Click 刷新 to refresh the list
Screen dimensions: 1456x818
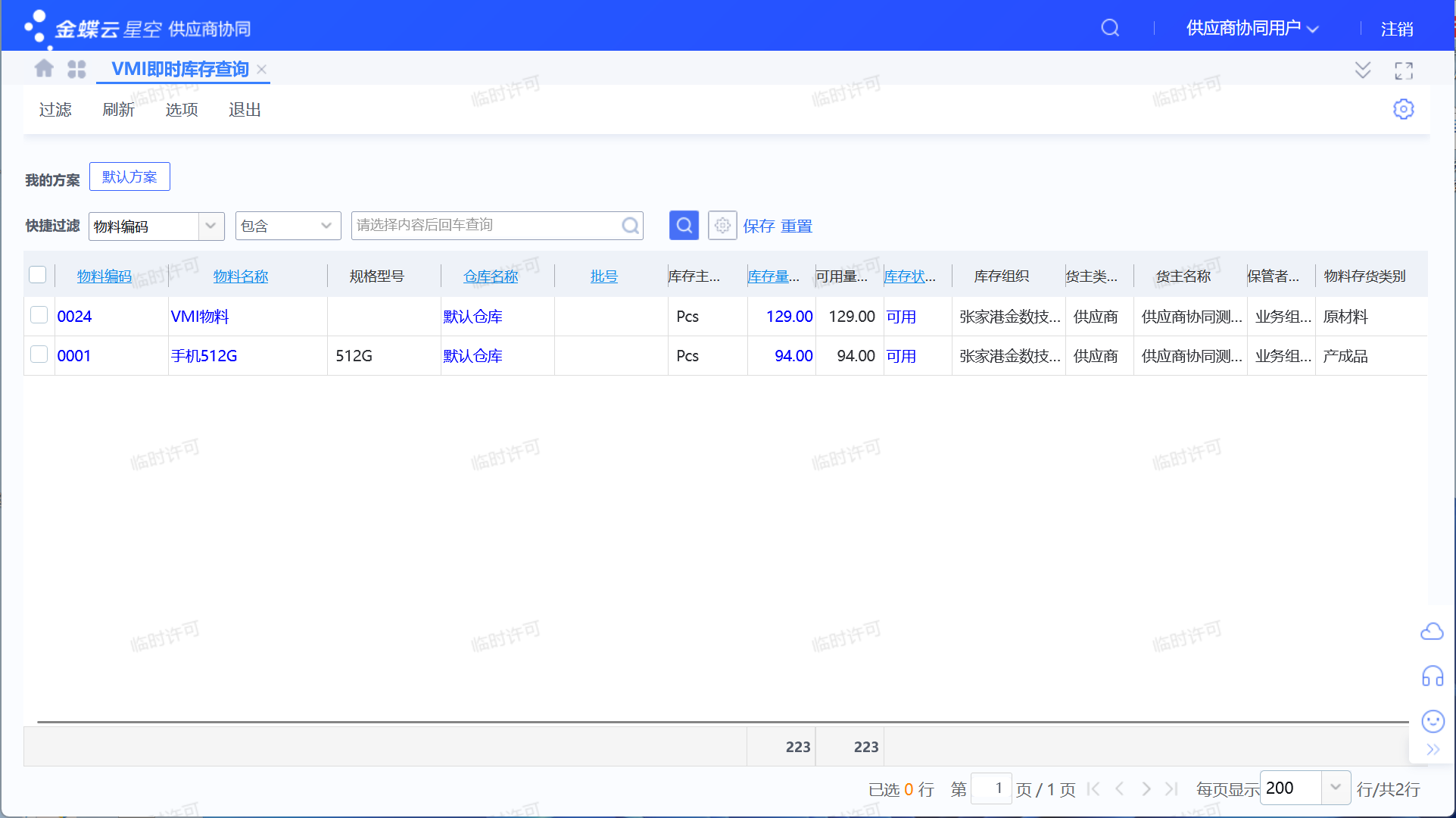pyautogui.click(x=118, y=110)
